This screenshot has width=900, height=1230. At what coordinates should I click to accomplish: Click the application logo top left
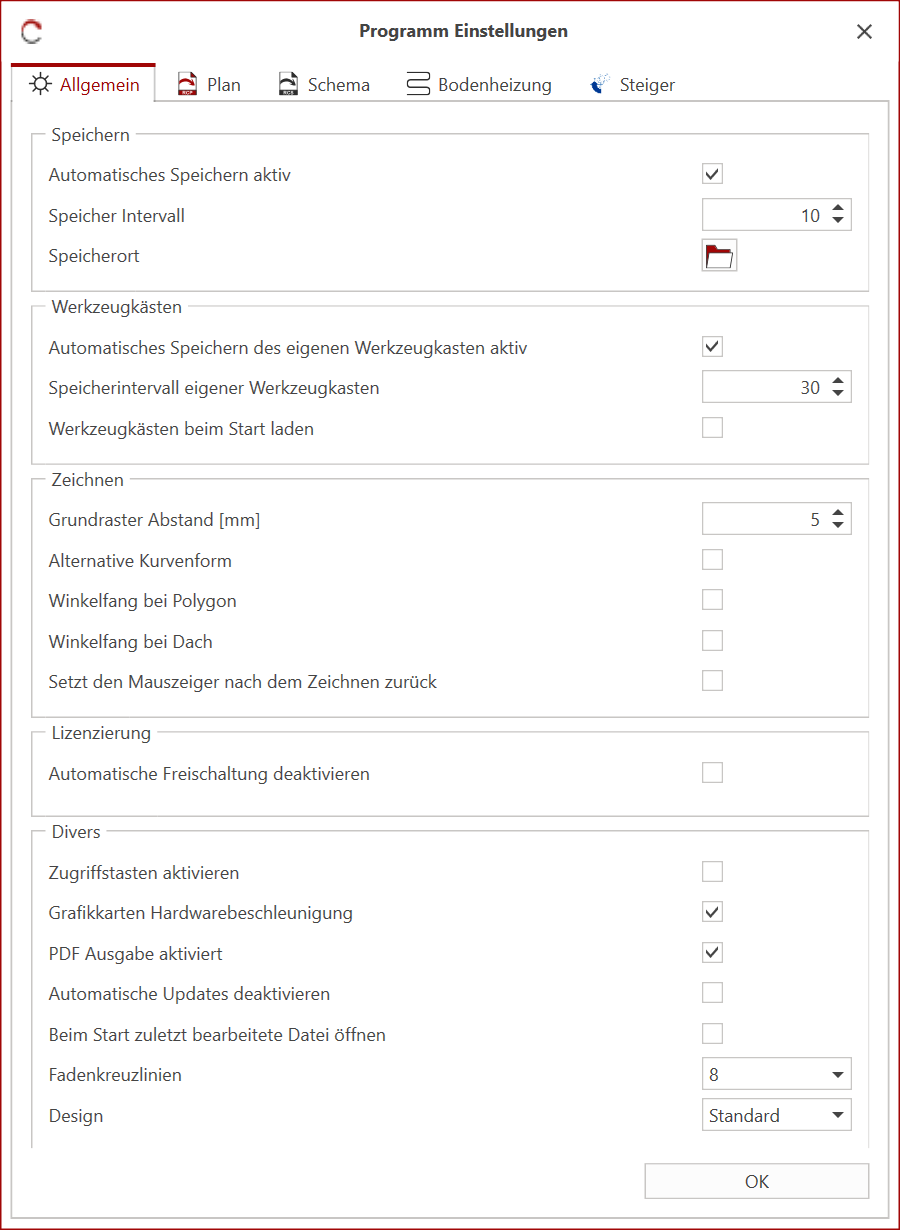click(30, 31)
